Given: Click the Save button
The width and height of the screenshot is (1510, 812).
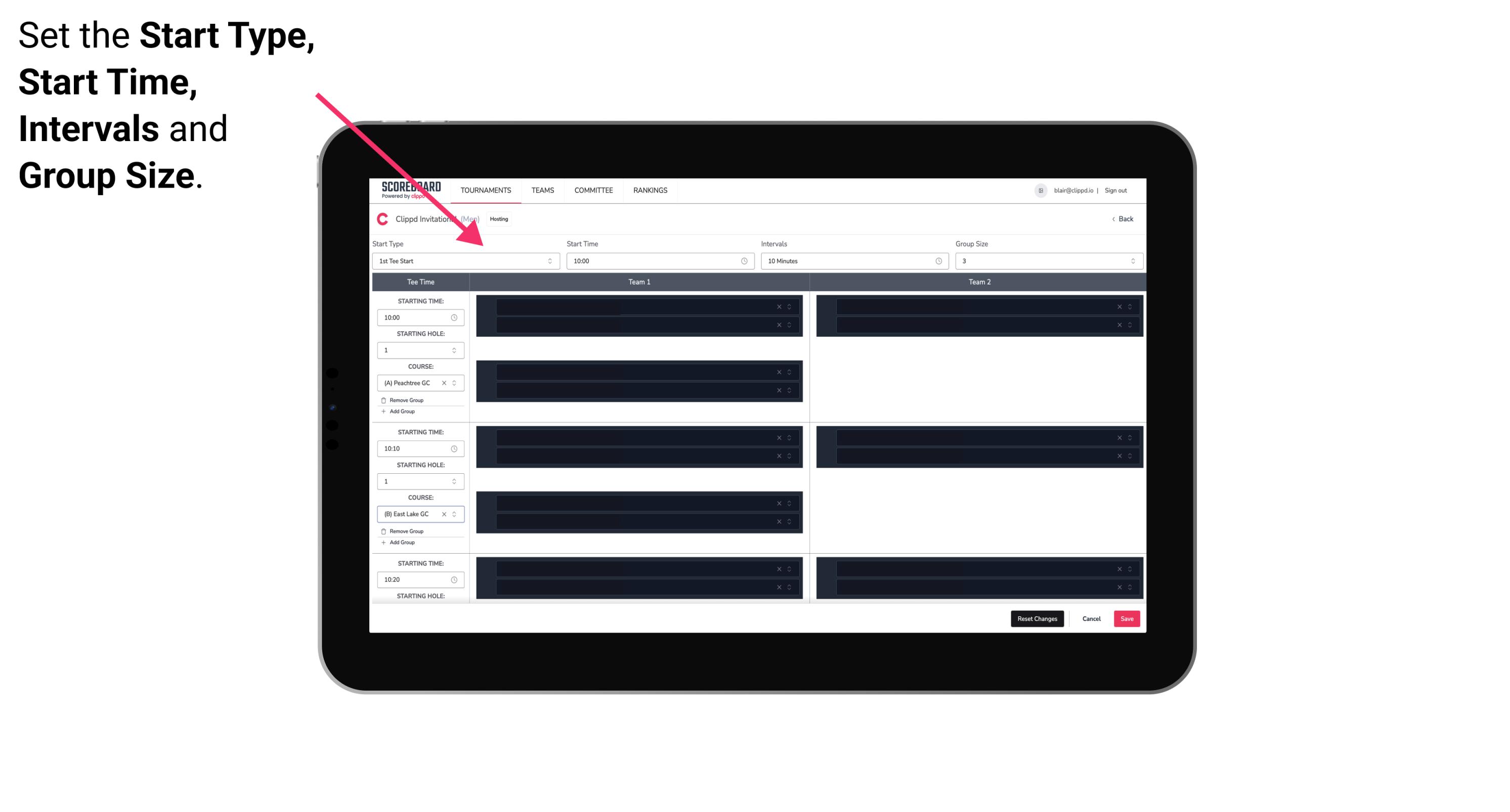Looking at the screenshot, I should [x=1127, y=618].
